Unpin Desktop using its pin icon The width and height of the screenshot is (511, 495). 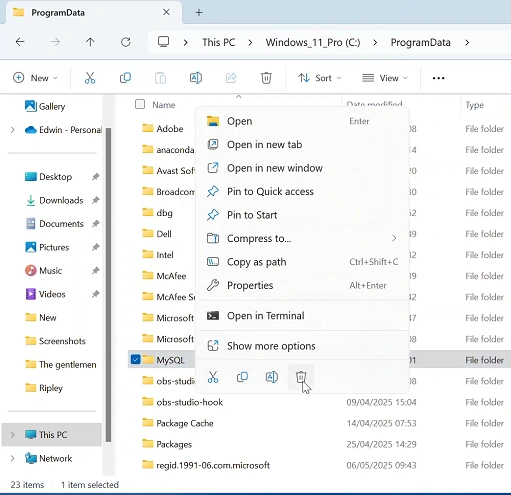pyautogui.click(x=96, y=177)
